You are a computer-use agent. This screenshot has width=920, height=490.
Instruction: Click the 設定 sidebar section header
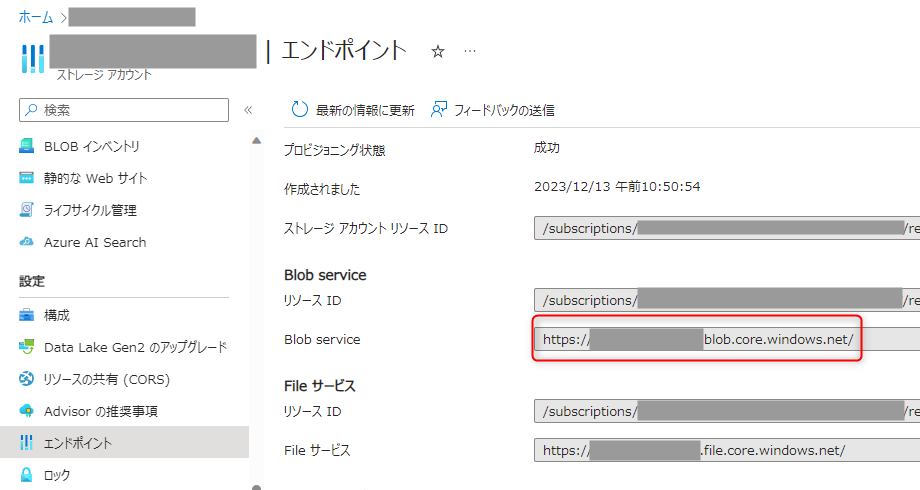[x=32, y=281]
